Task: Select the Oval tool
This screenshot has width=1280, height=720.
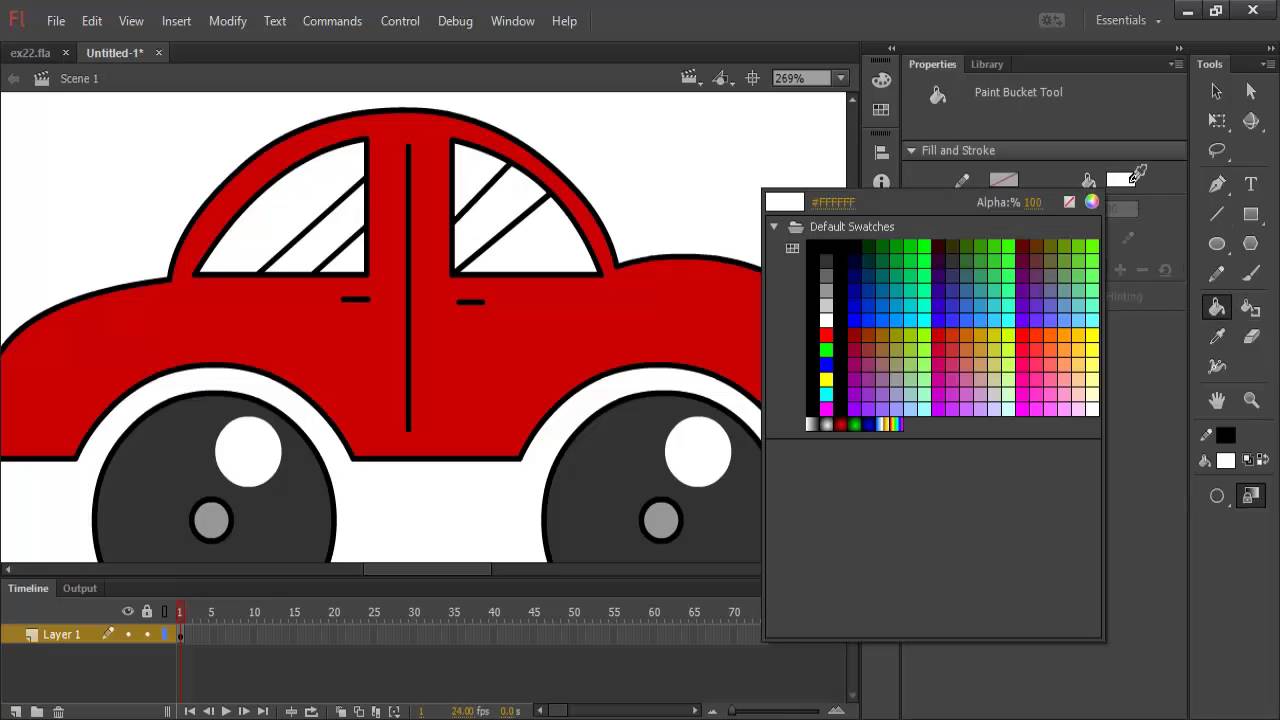Action: click(x=1217, y=244)
